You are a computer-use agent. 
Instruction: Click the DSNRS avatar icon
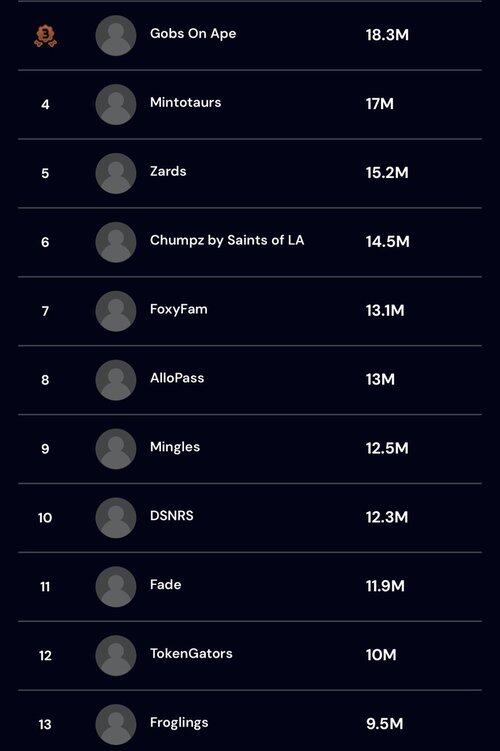[x=116, y=518]
